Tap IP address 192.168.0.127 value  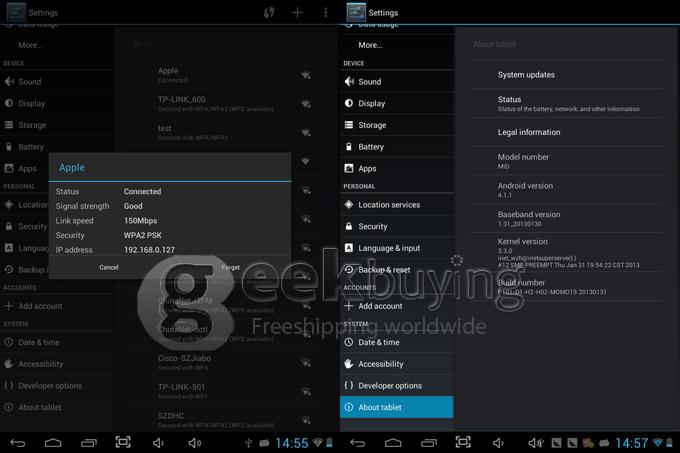(x=150, y=250)
